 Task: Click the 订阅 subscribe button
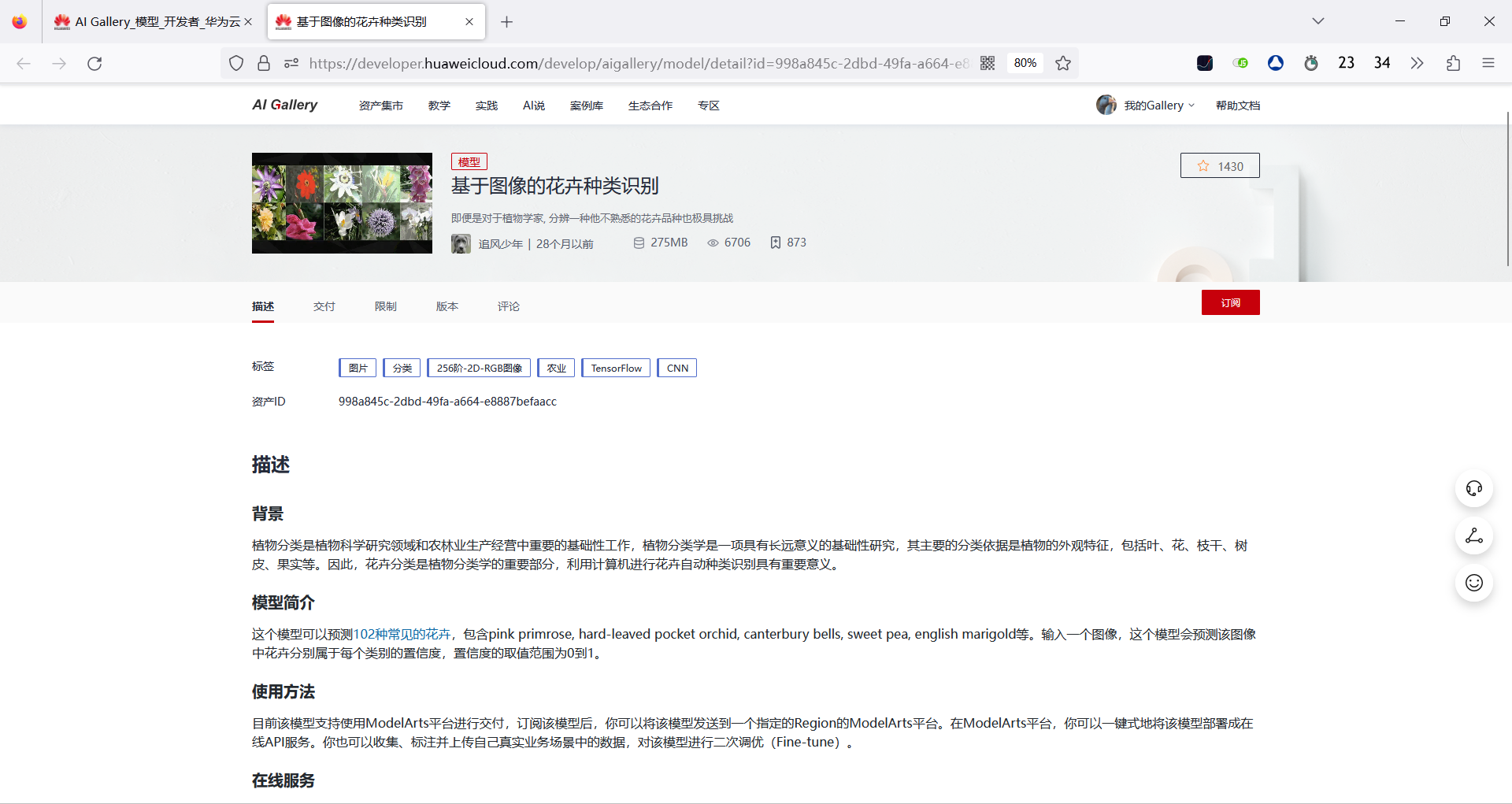(x=1231, y=302)
